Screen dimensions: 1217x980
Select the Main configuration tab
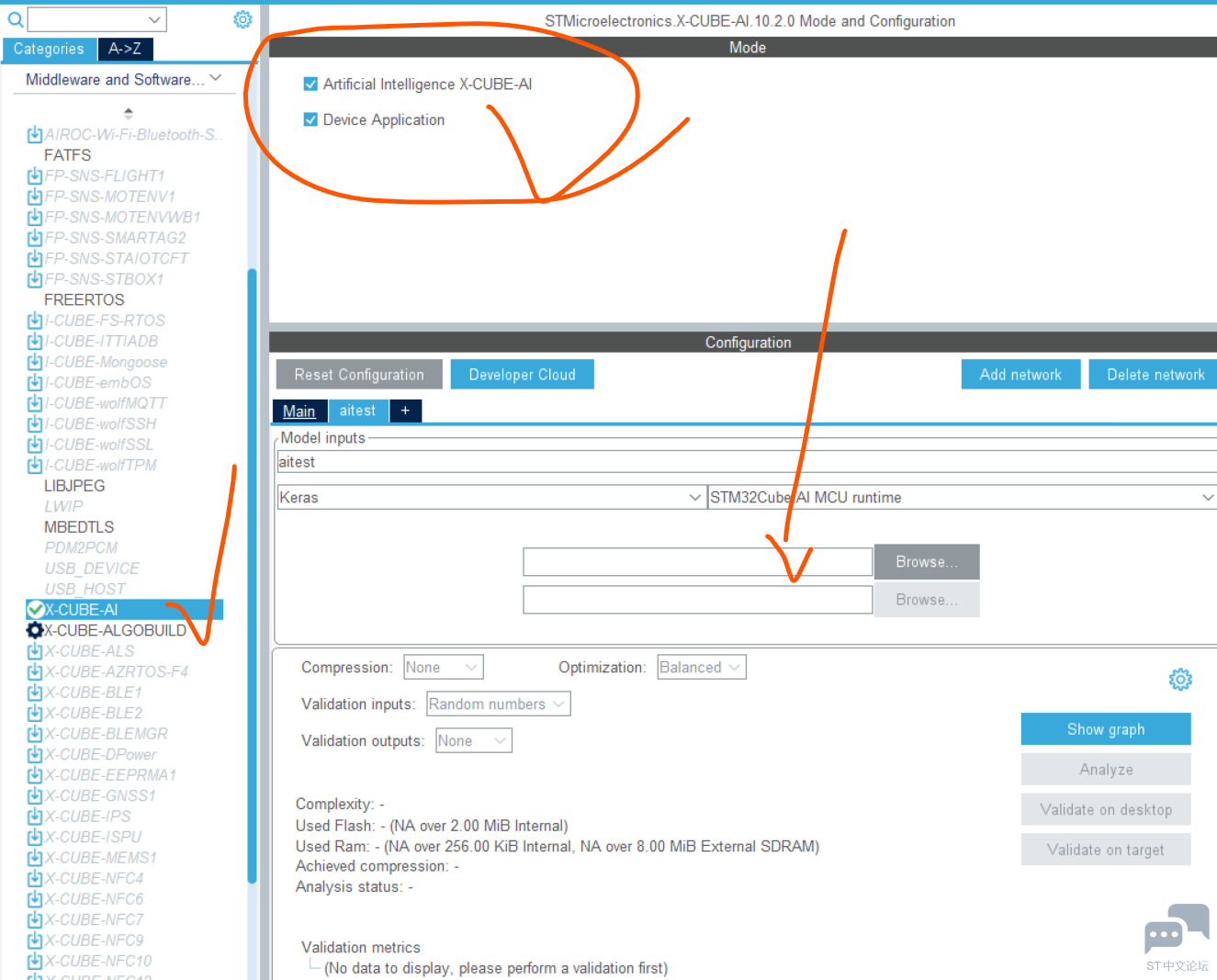[299, 411]
